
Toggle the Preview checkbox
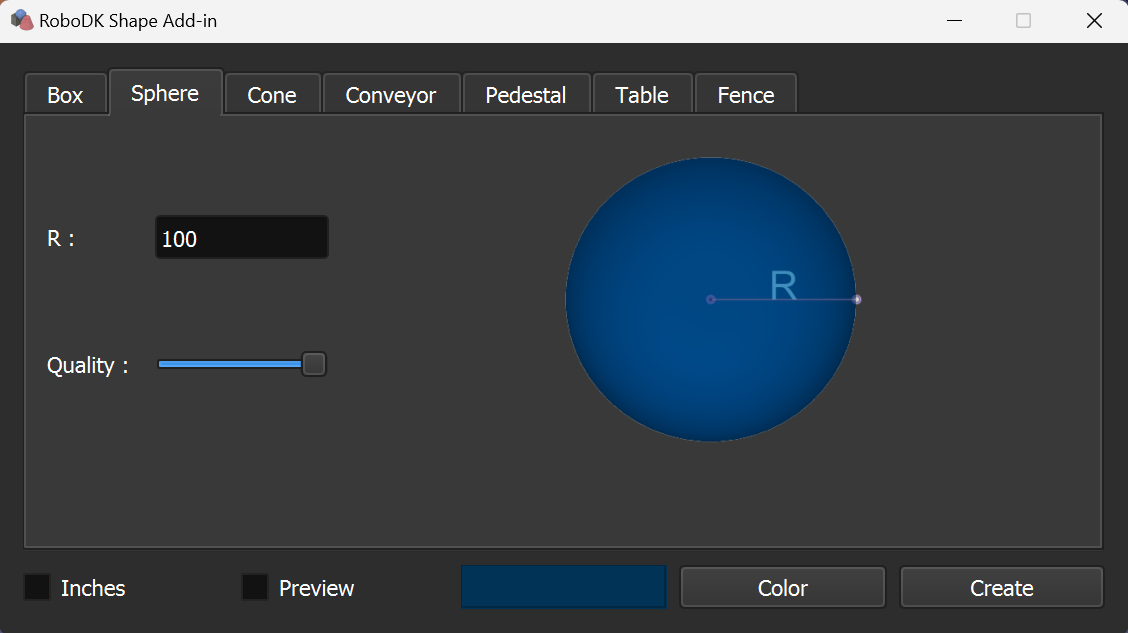tap(255, 588)
